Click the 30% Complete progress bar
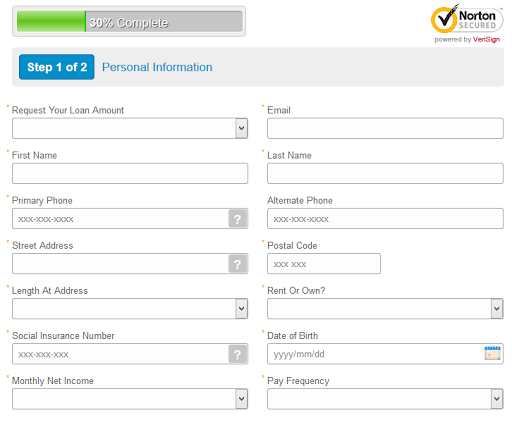 tap(129, 21)
